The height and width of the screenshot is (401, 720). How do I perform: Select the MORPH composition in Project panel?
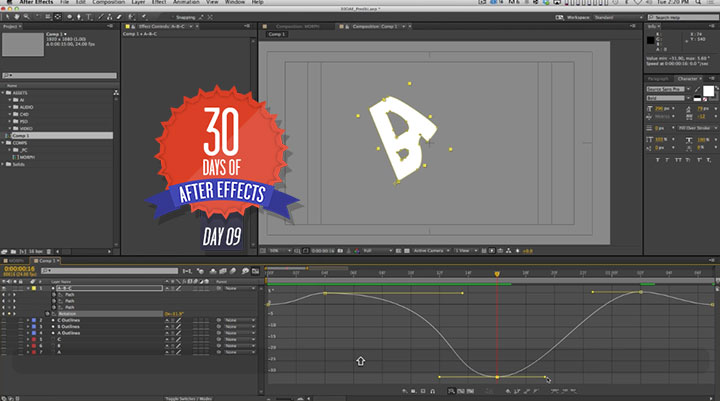[28, 157]
